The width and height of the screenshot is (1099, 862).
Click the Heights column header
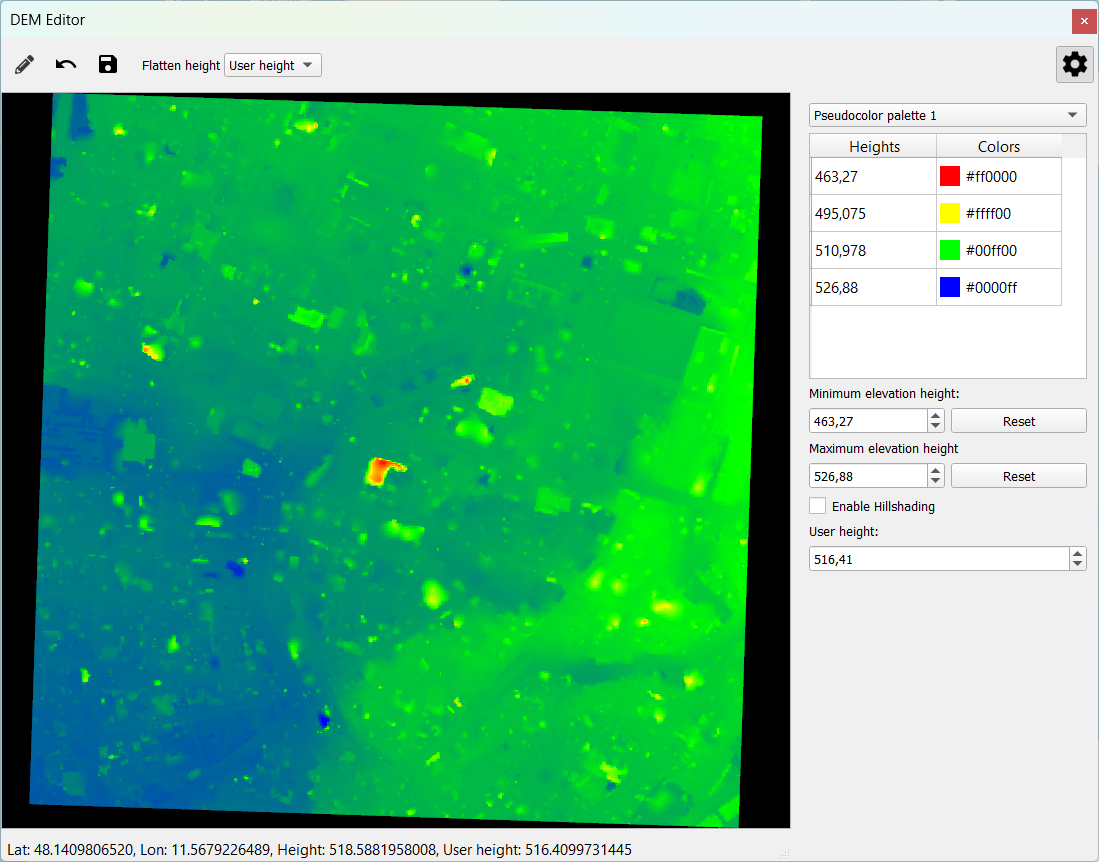click(874, 147)
